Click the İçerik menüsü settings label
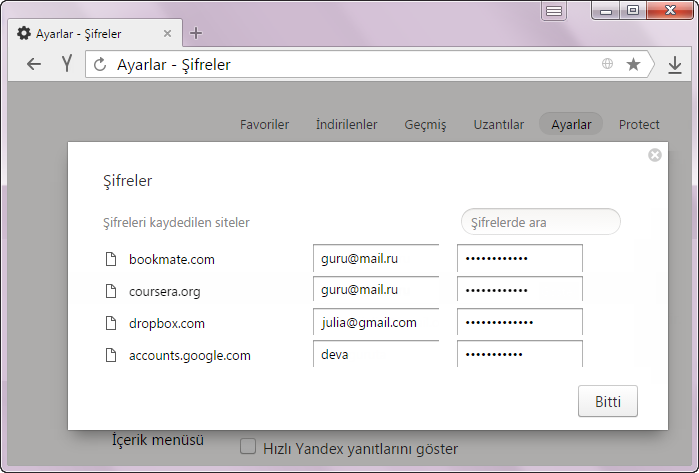The width and height of the screenshot is (699, 473). click(x=158, y=440)
